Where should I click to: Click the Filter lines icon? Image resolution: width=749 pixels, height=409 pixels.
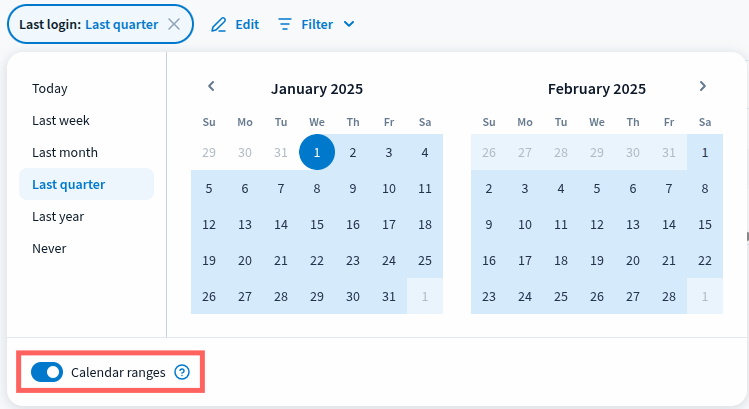click(x=285, y=24)
